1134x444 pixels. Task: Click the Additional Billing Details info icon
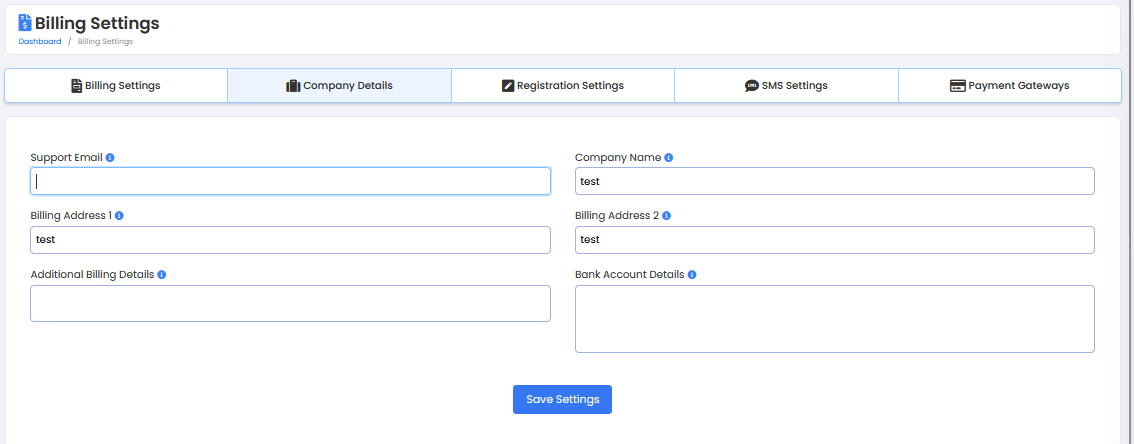pos(162,274)
